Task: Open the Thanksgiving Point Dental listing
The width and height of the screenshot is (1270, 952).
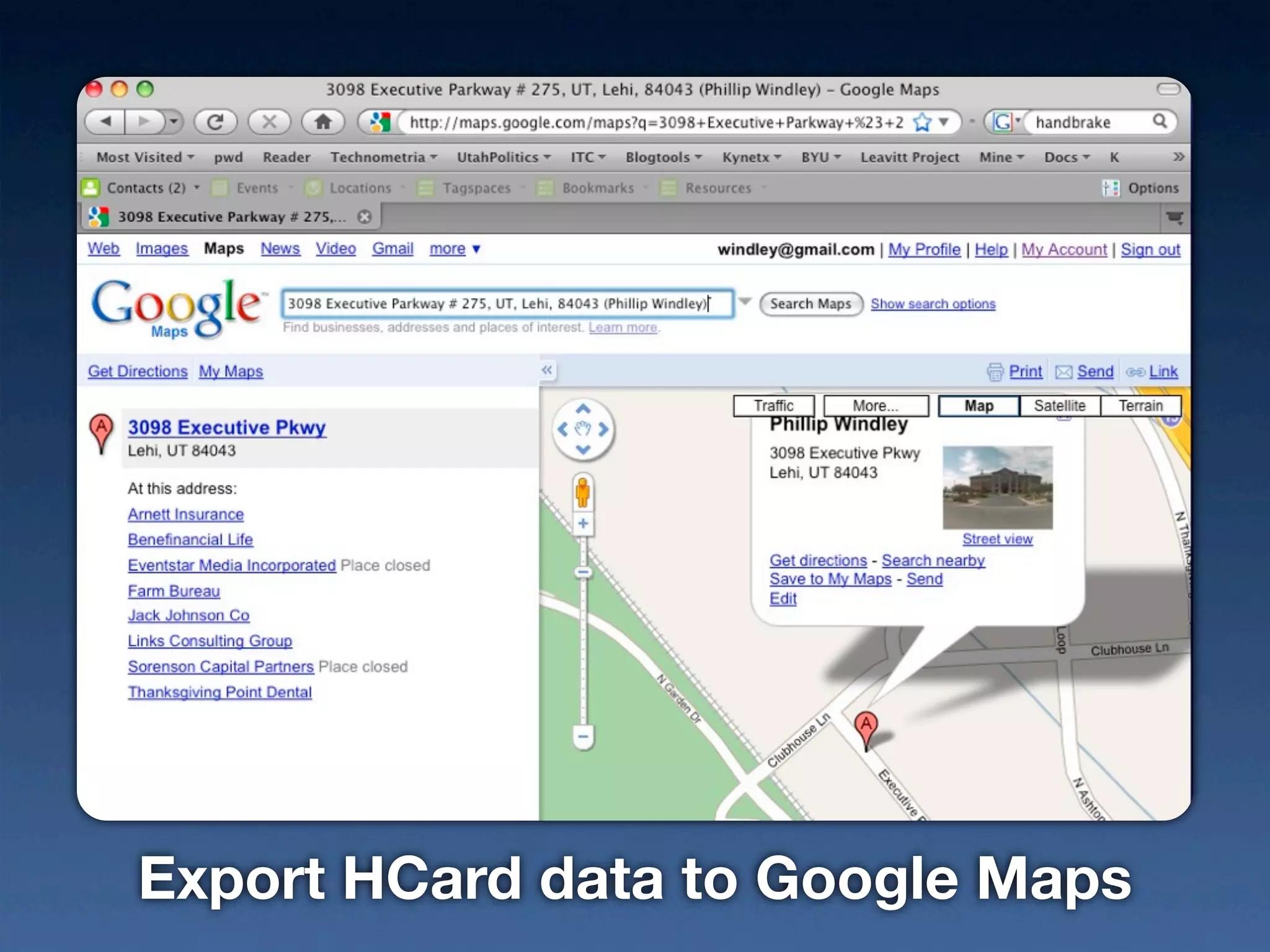Action: [220, 692]
